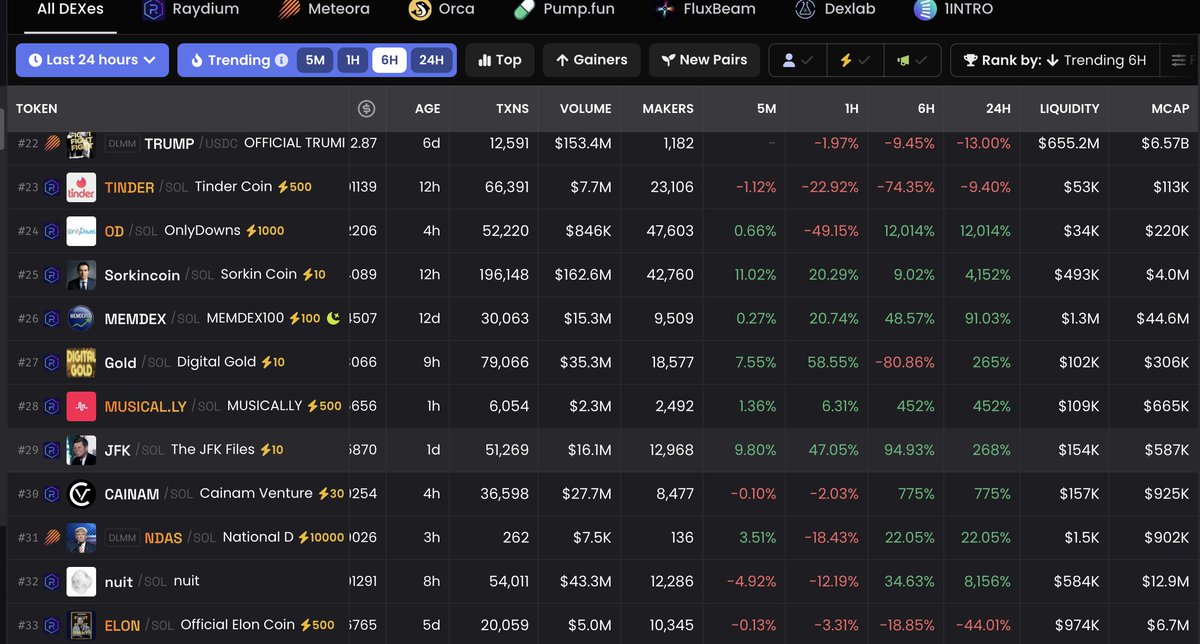
Task: Click the MUSICAL.LY token logo
Action: (81, 406)
